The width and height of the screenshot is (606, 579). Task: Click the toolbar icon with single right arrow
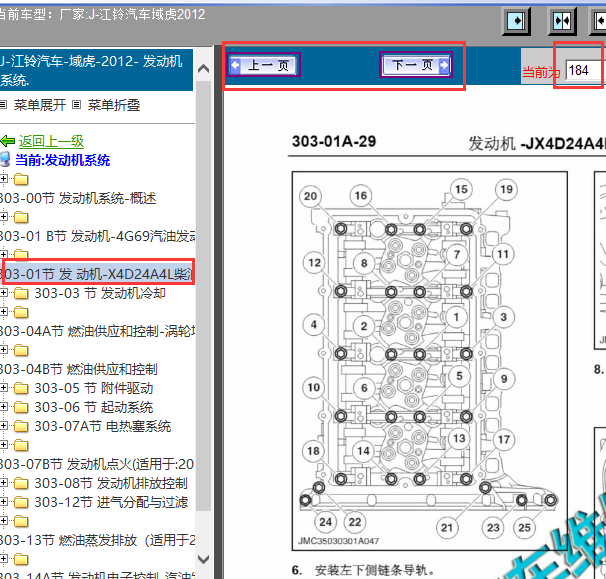pos(516,20)
